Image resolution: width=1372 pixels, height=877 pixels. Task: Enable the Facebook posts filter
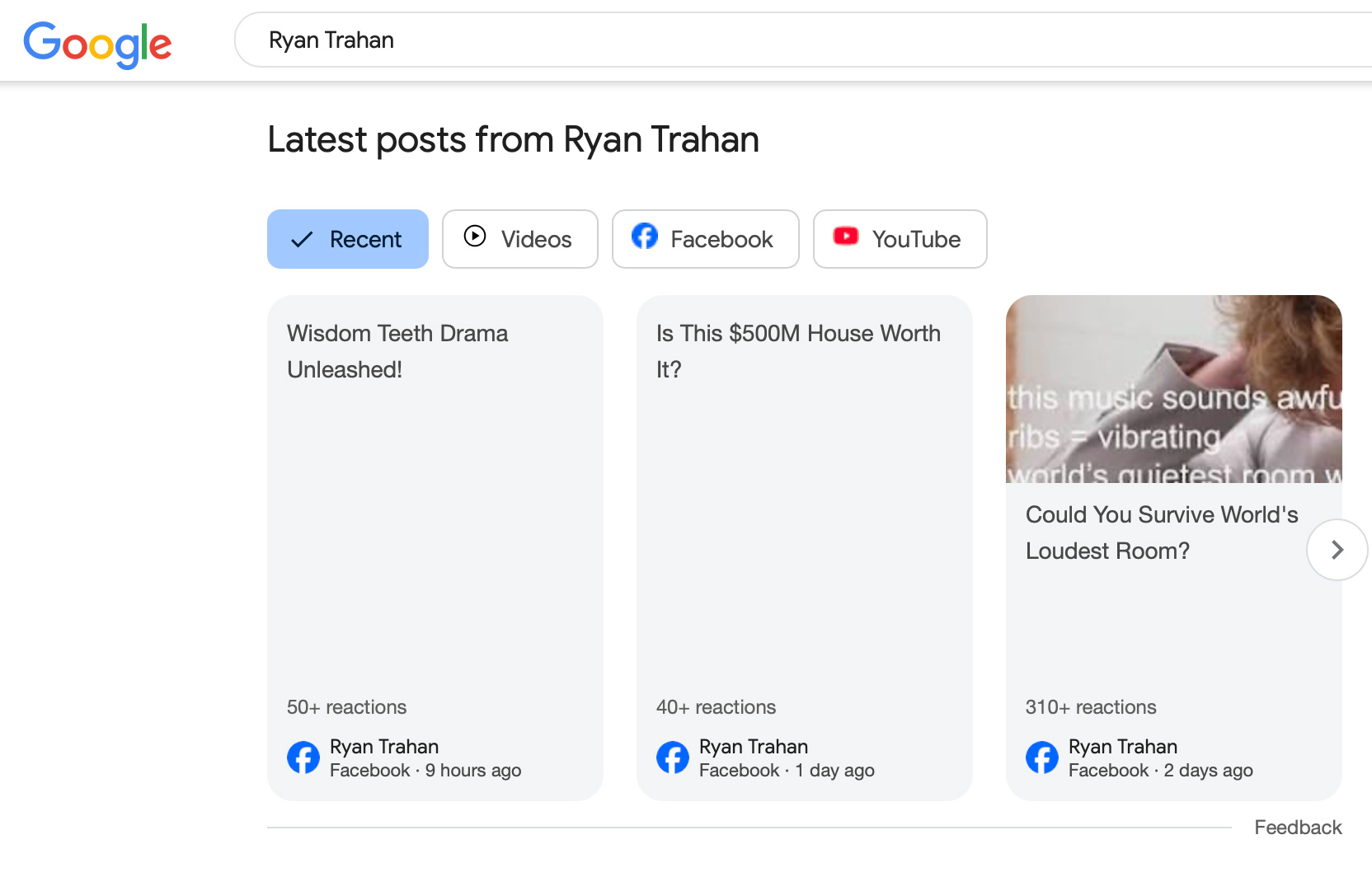click(705, 239)
